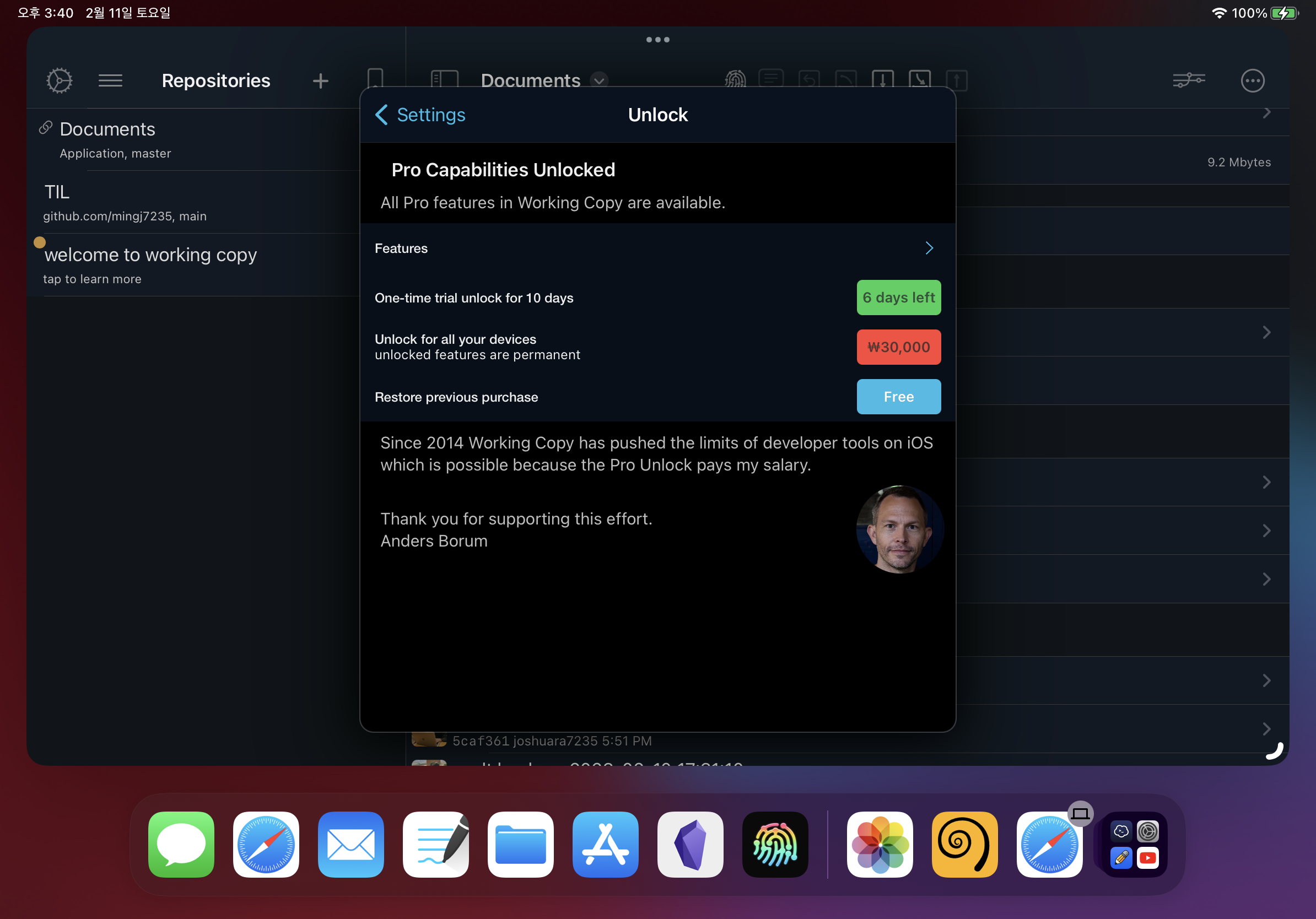Tap the Wi-Fi indicator in status bar
This screenshot has height=919, width=1316.
[1219, 13]
